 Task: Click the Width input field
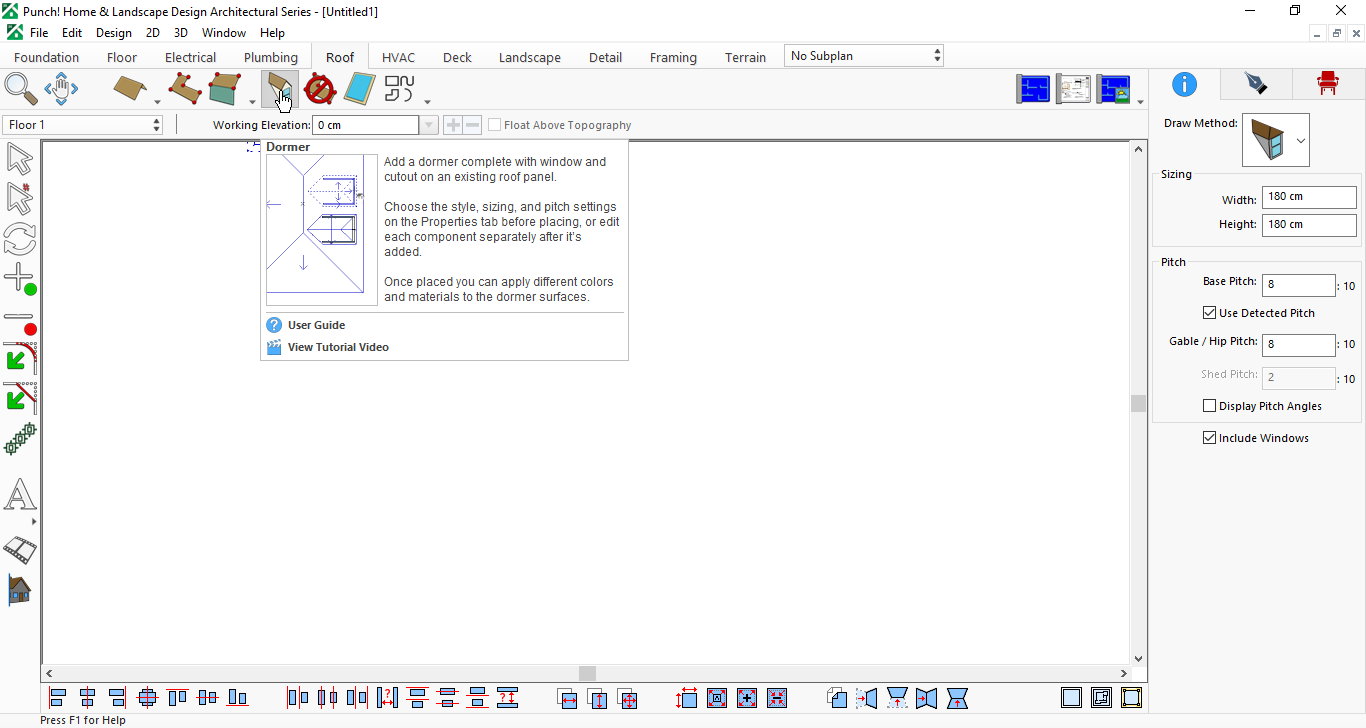coord(1309,197)
